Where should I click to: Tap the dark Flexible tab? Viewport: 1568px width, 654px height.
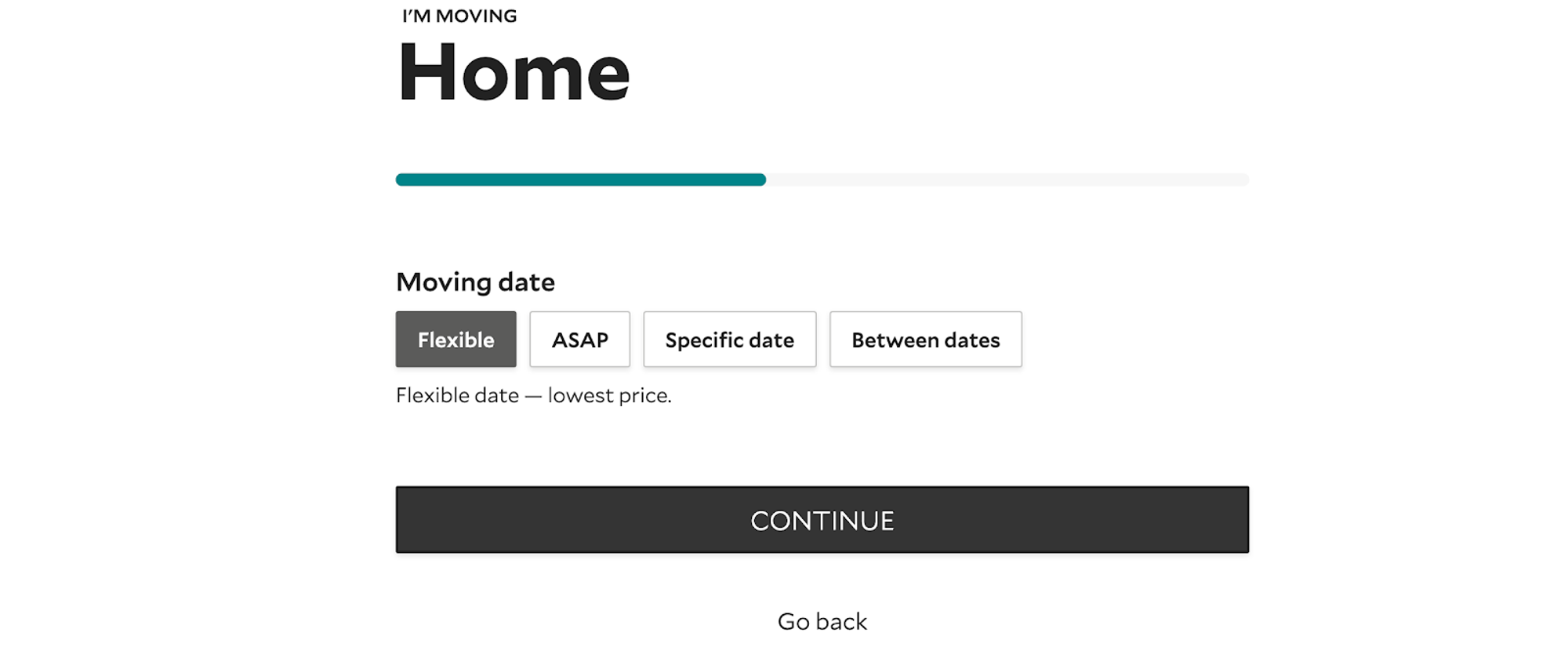456,340
